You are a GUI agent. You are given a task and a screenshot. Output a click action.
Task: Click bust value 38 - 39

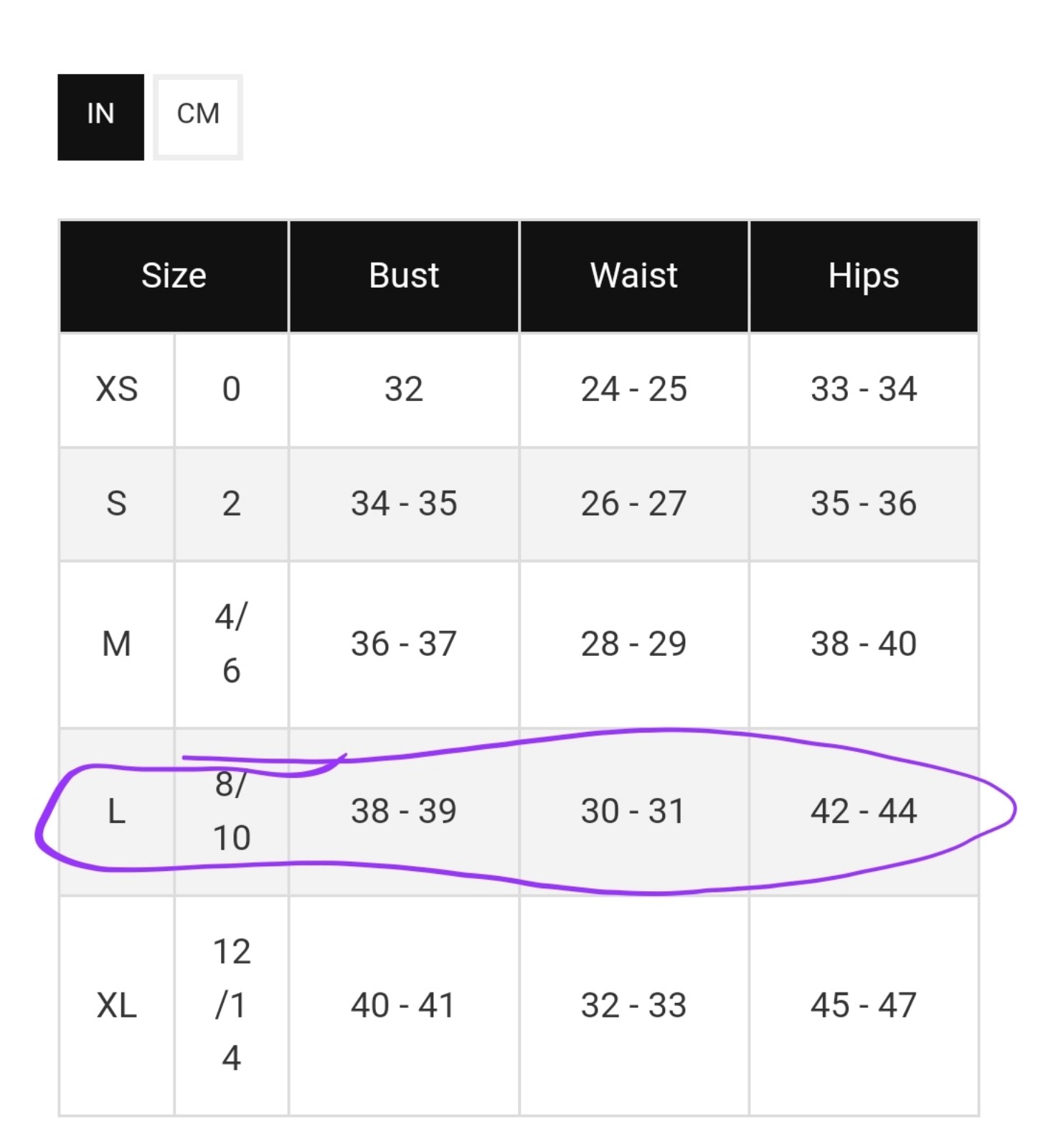404,812
